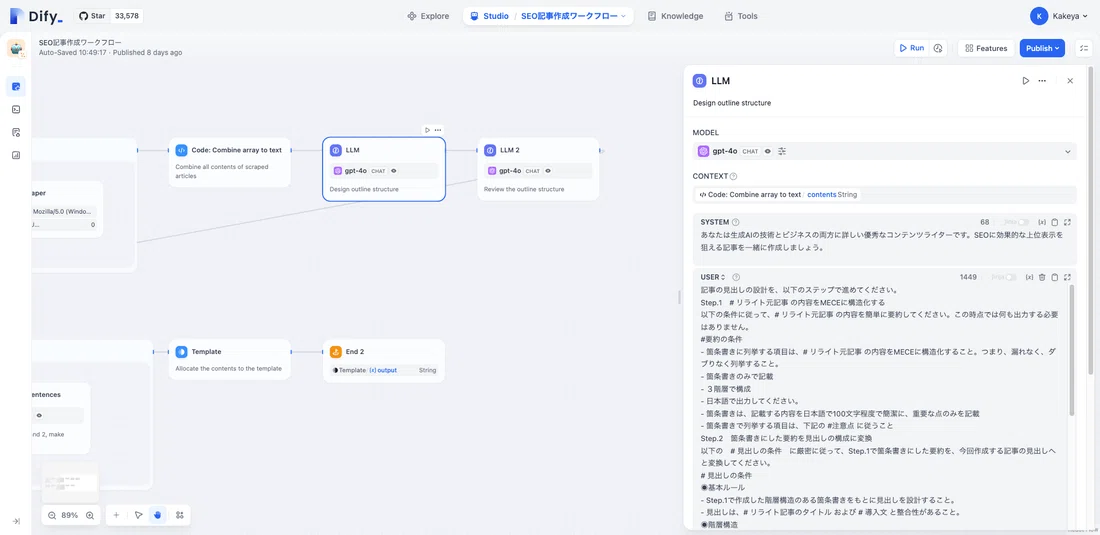The height and width of the screenshot is (535, 1100).
Task: Select the CONTEXT variable field
Action: (884, 194)
